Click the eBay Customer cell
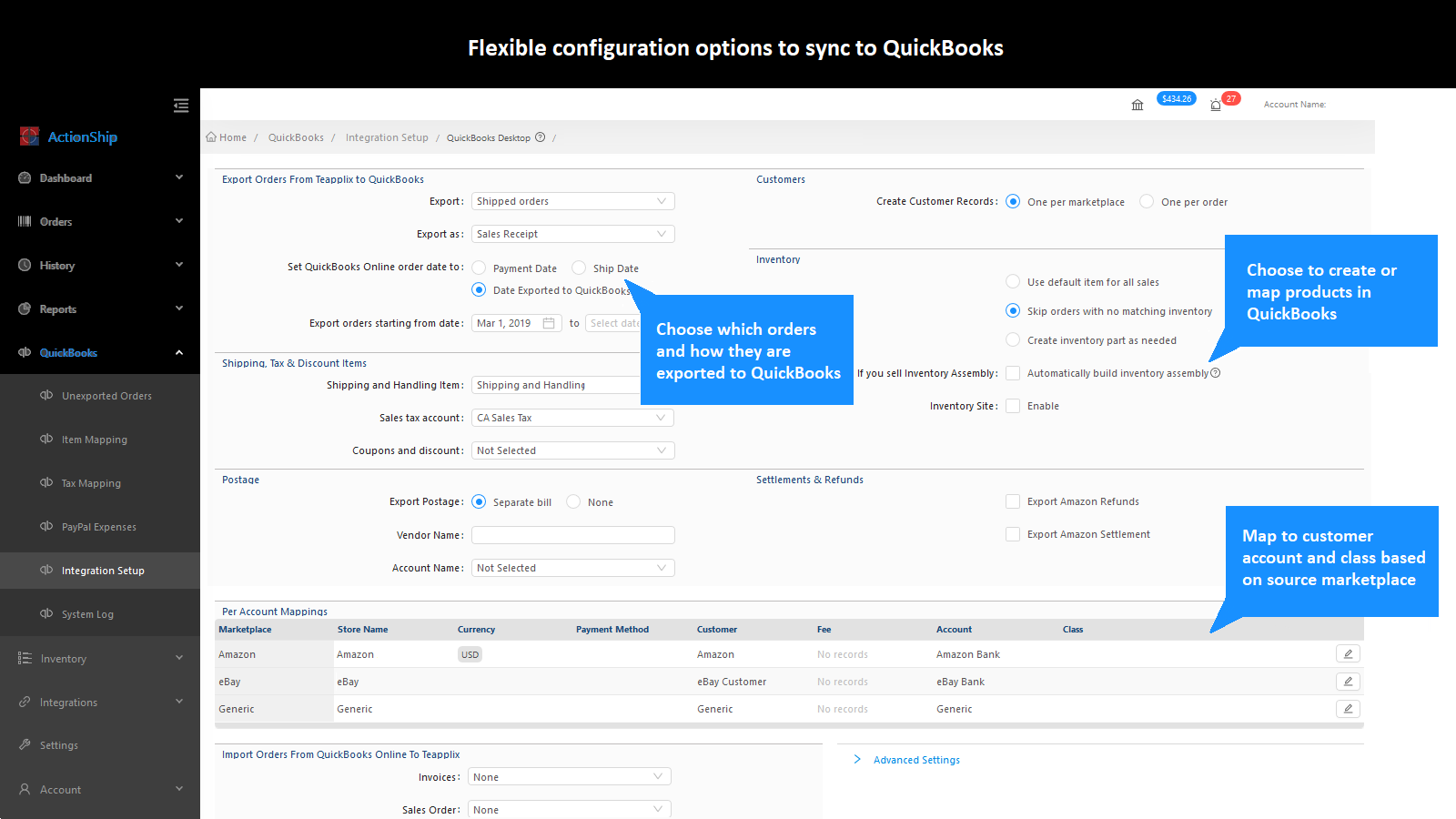The height and width of the screenshot is (819, 1456). click(x=732, y=682)
